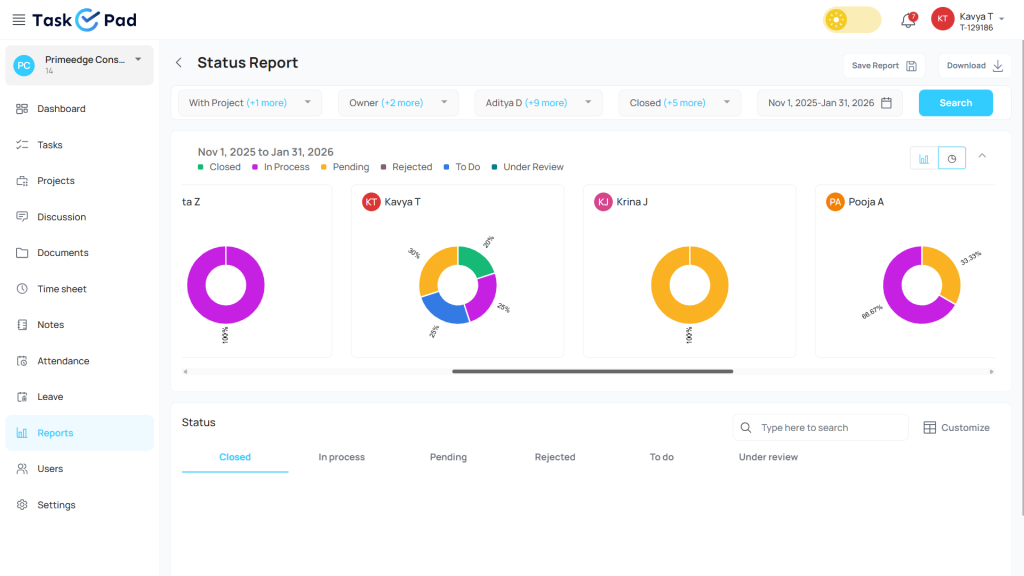This screenshot has height=576, width=1024.
Task: Switch to pie chart view
Action: (x=952, y=158)
